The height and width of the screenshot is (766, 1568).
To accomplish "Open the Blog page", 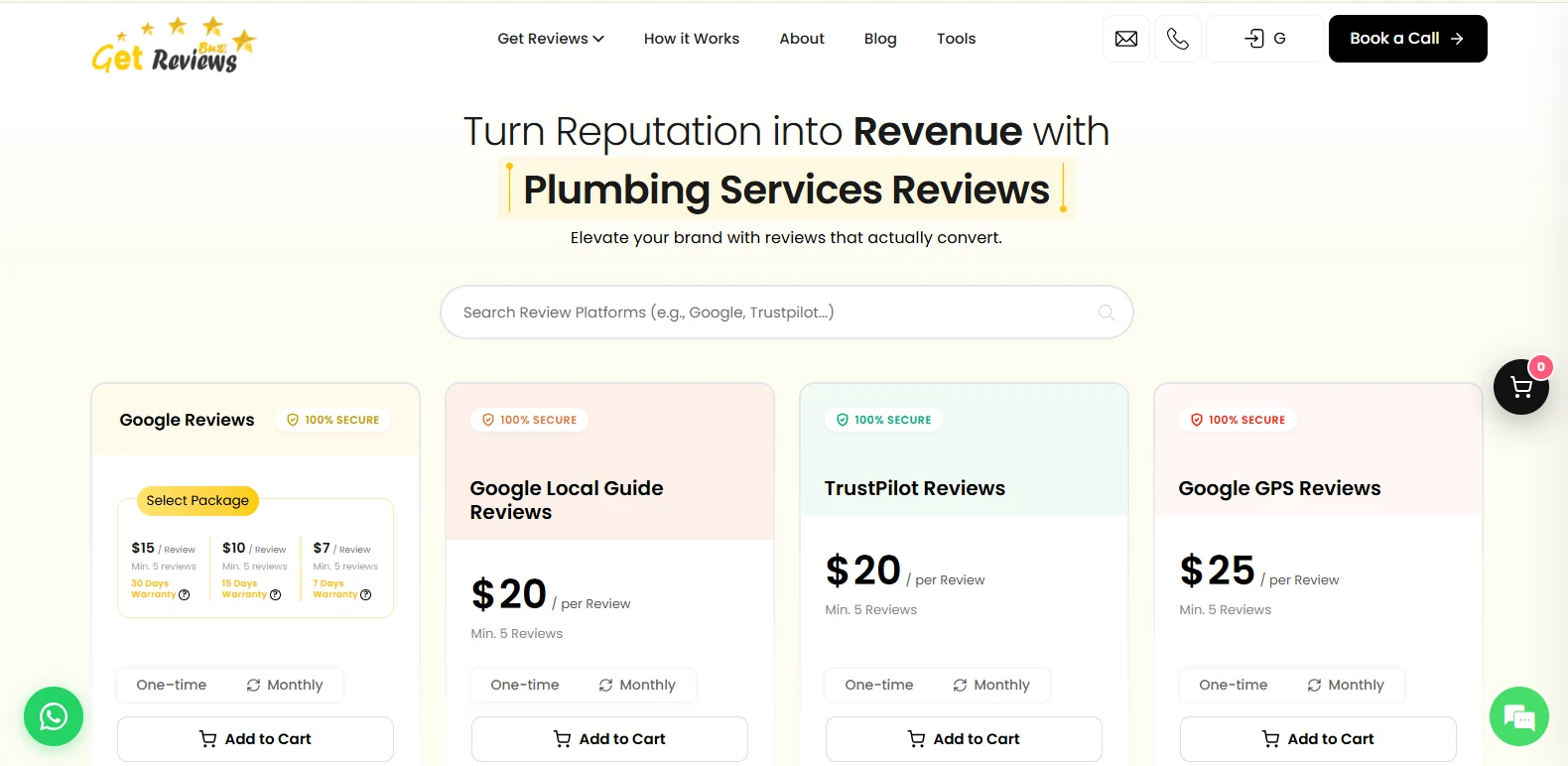I will (880, 39).
